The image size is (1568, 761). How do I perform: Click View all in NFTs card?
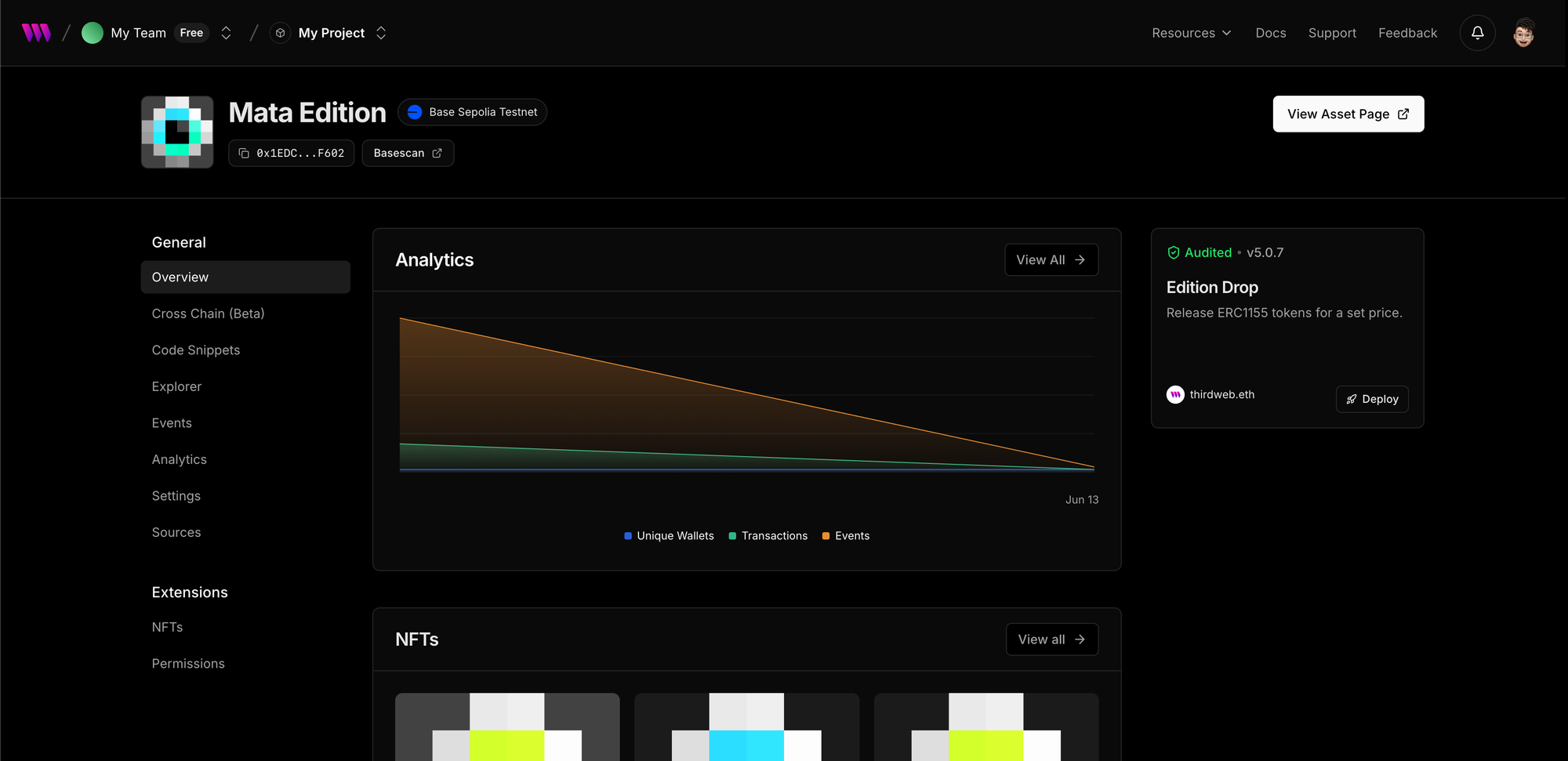pyautogui.click(x=1052, y=640)
